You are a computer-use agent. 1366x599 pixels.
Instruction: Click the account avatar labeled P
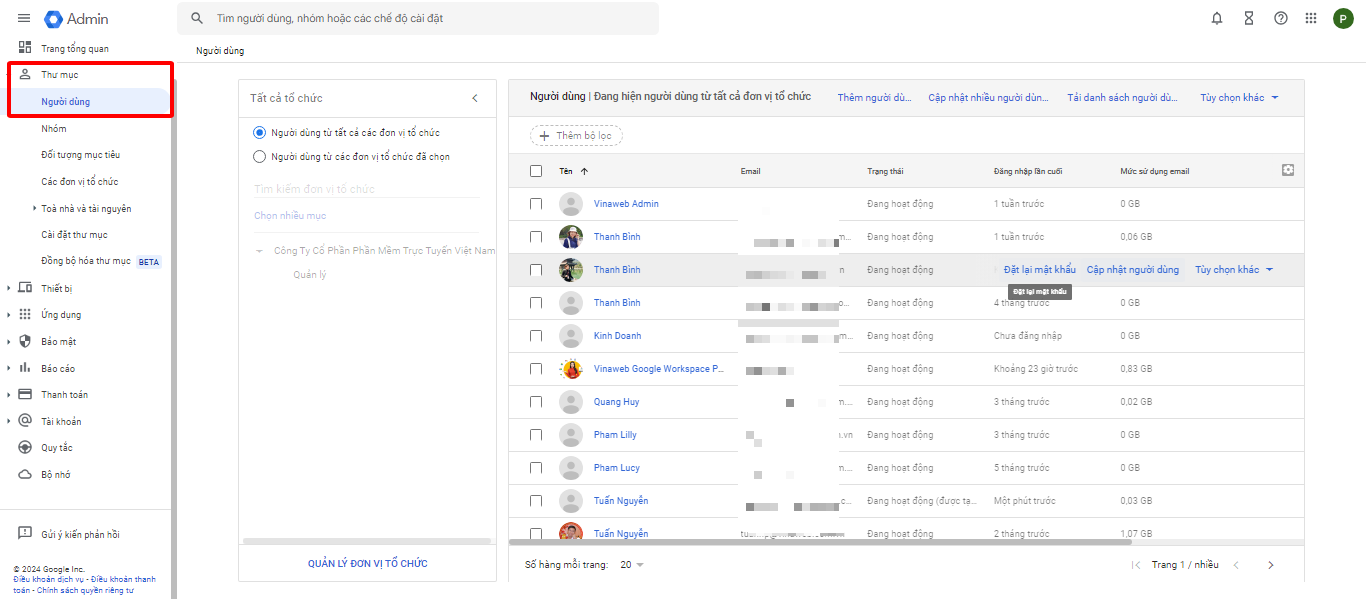[x=1343, y=18]
